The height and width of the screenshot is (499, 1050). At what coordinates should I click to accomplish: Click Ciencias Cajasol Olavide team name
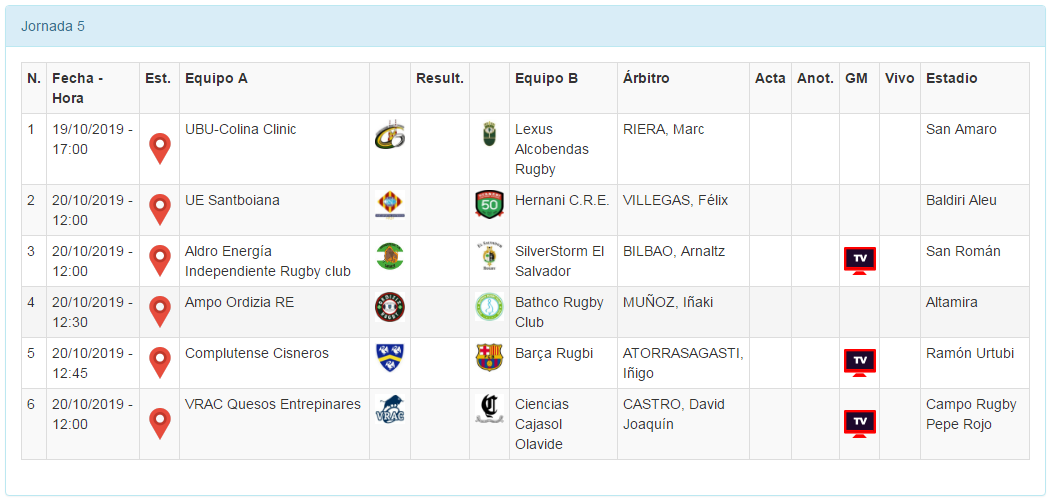click(x=542, y=424)
